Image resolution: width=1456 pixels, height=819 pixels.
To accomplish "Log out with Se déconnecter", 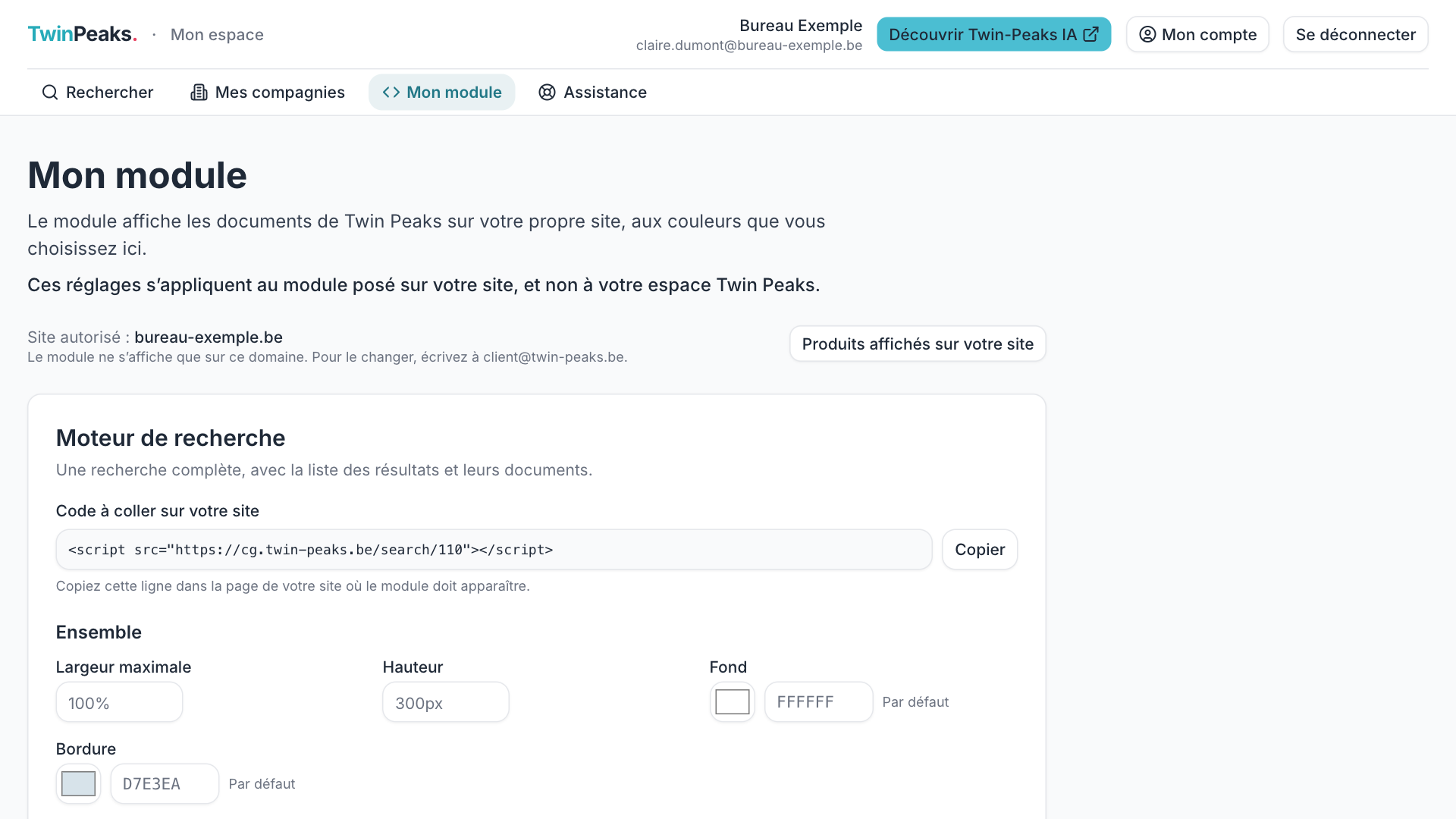I will pos(1355,34).
